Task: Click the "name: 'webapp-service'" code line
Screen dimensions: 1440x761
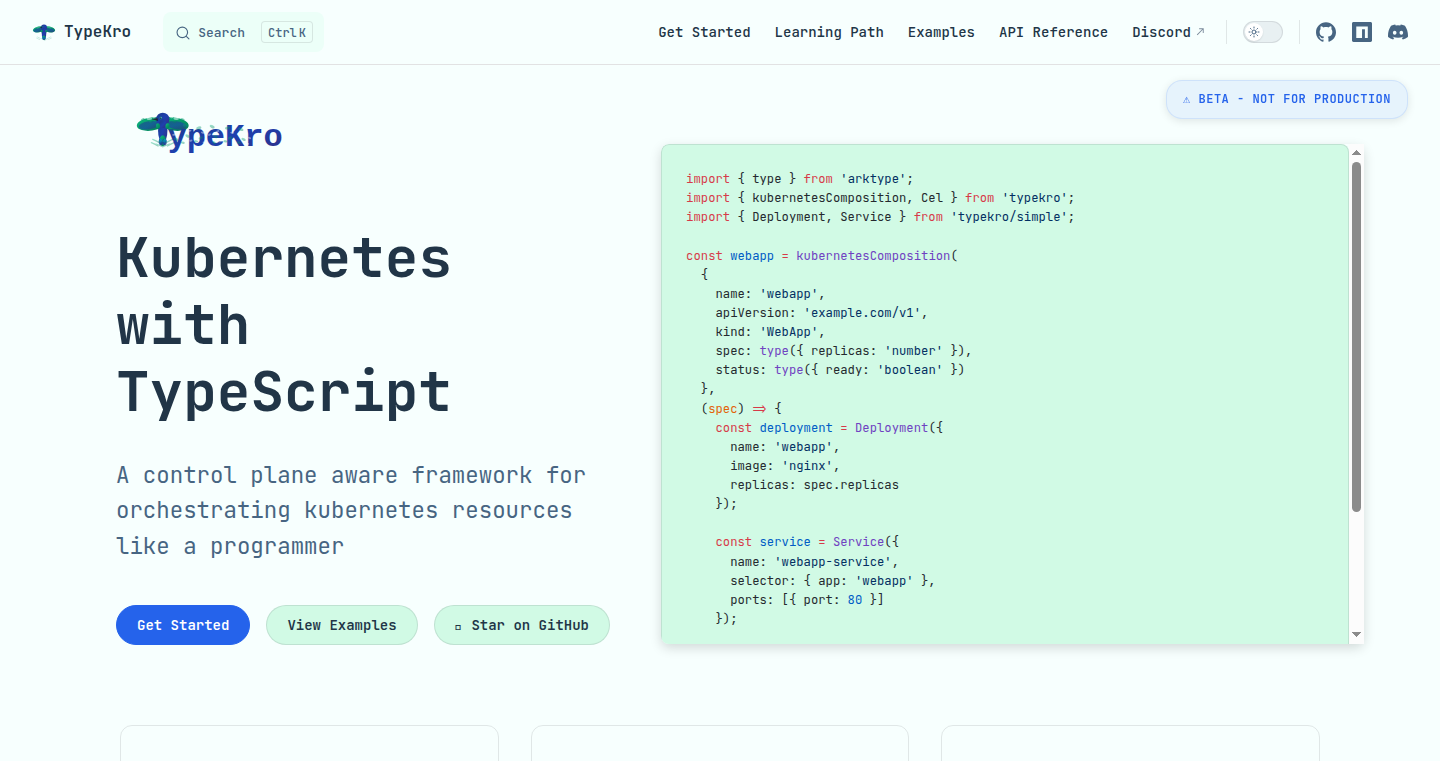Action: click(814, 561)
